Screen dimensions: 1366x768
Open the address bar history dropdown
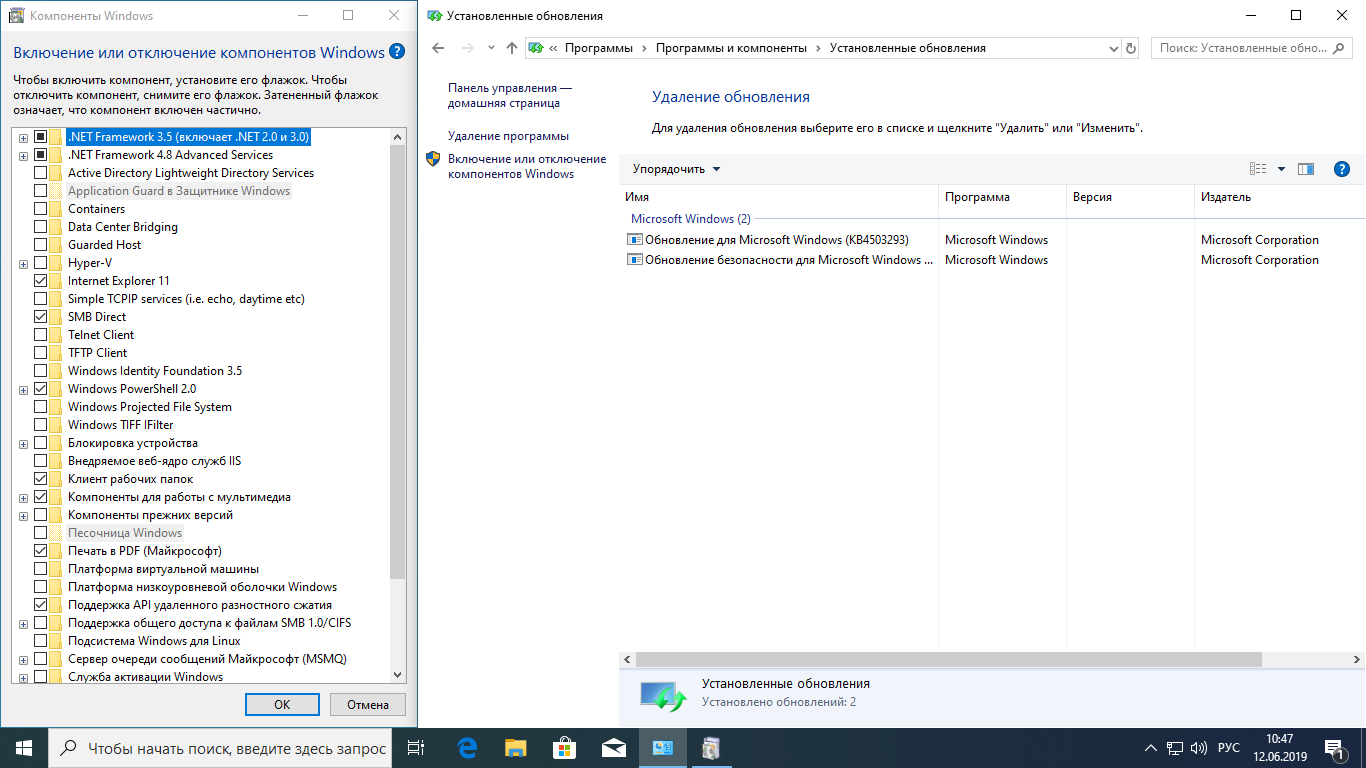pyautogui.click(x=1114, y=48)
